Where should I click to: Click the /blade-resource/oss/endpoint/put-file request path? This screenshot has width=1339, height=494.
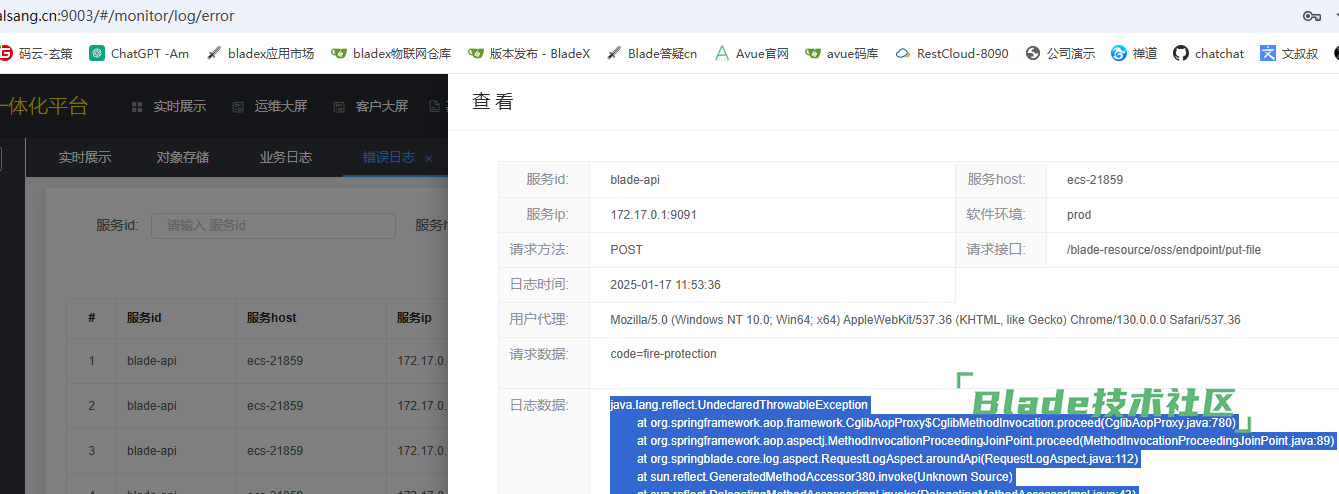click(x=1164, y=250)
